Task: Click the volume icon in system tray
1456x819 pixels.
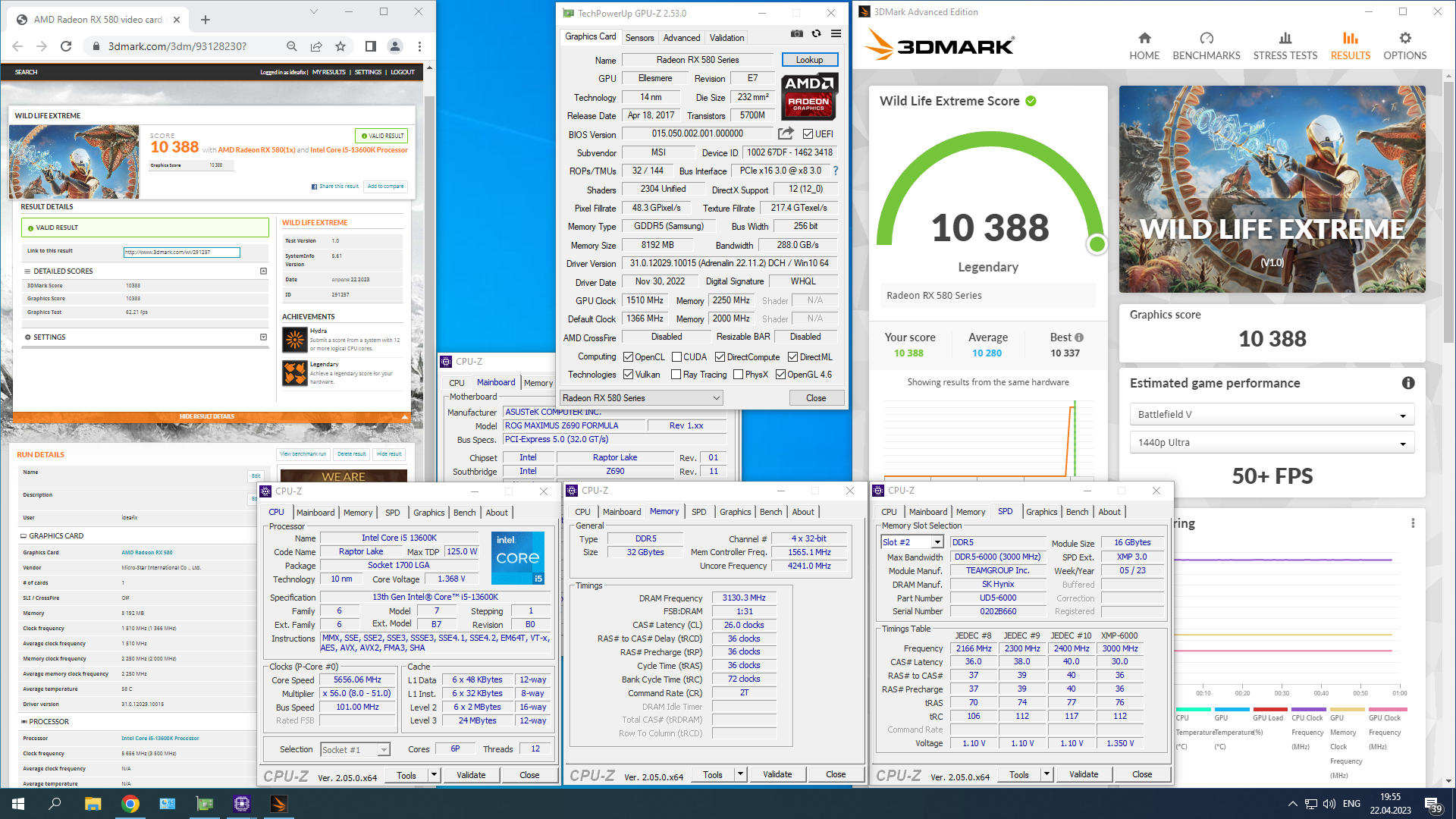Action: tap(1329, 804)
